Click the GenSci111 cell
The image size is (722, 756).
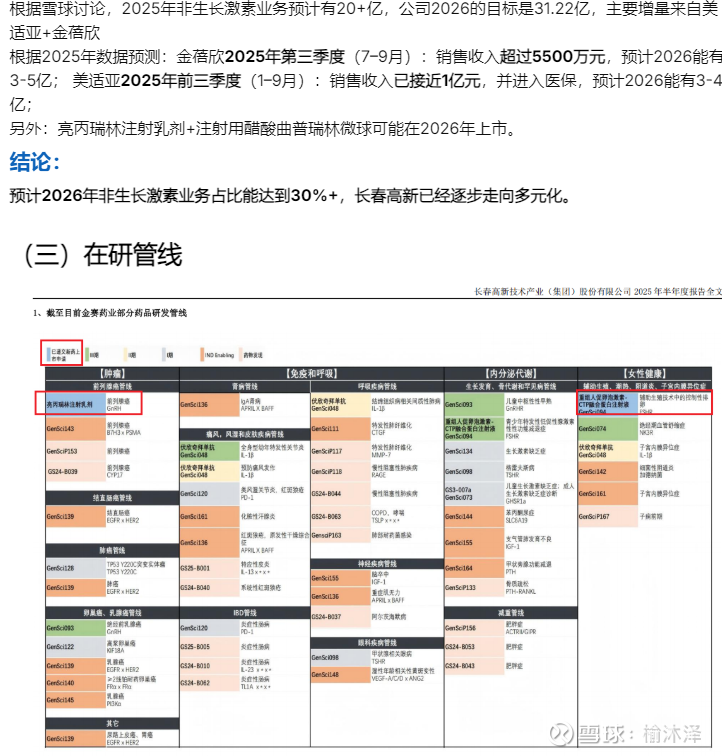[x=341, y=429]
